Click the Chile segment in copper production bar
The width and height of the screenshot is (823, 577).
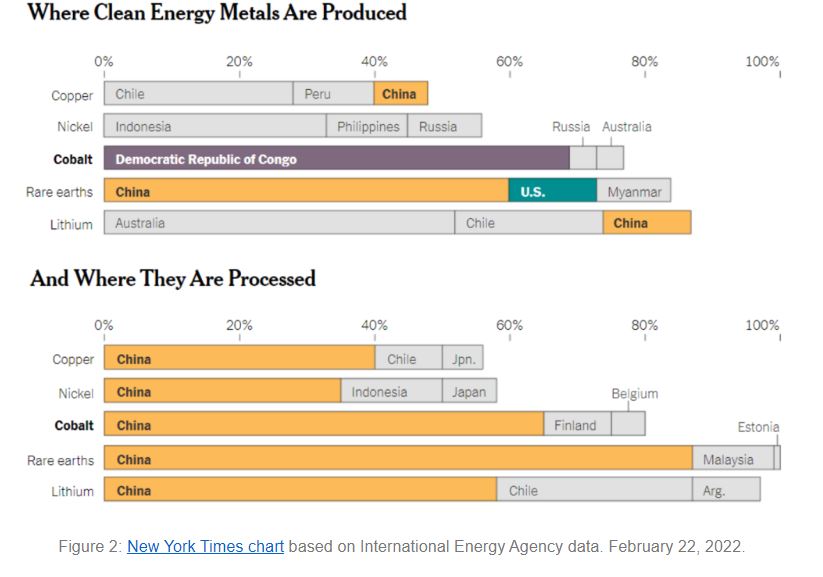198,94
